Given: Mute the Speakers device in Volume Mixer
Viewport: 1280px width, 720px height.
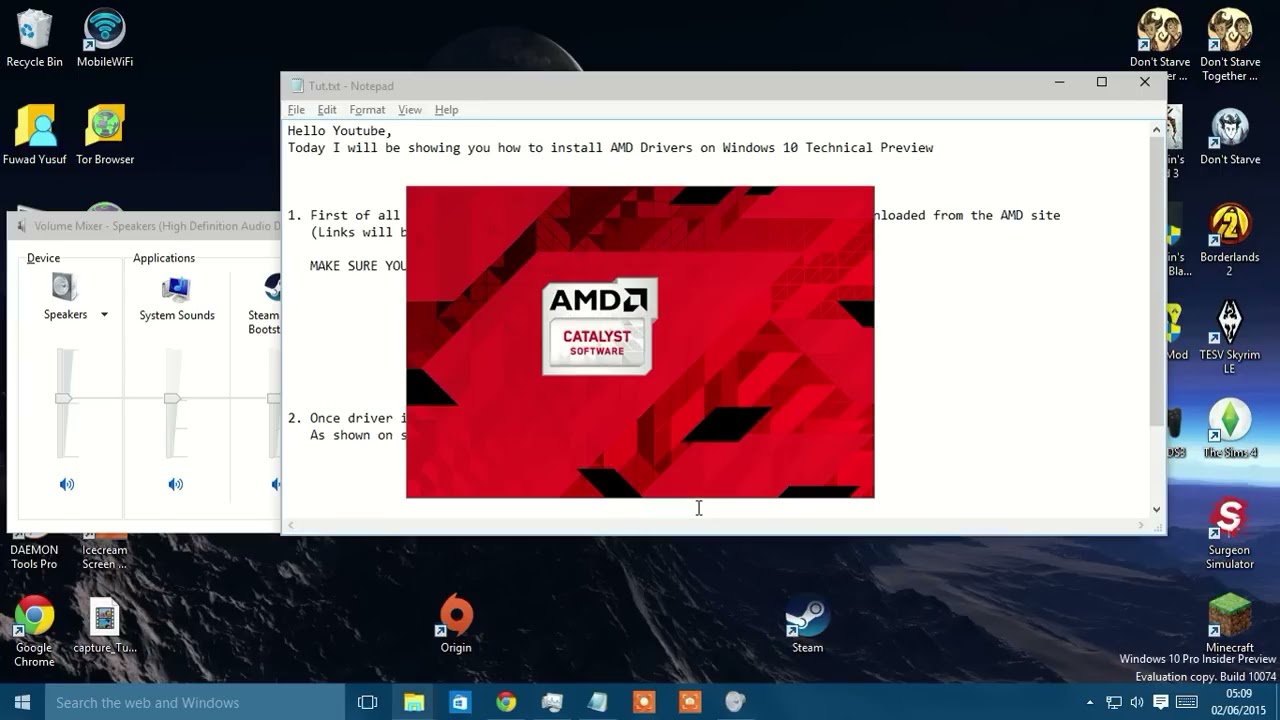Looking at the screenshot, I should (67, 484).
